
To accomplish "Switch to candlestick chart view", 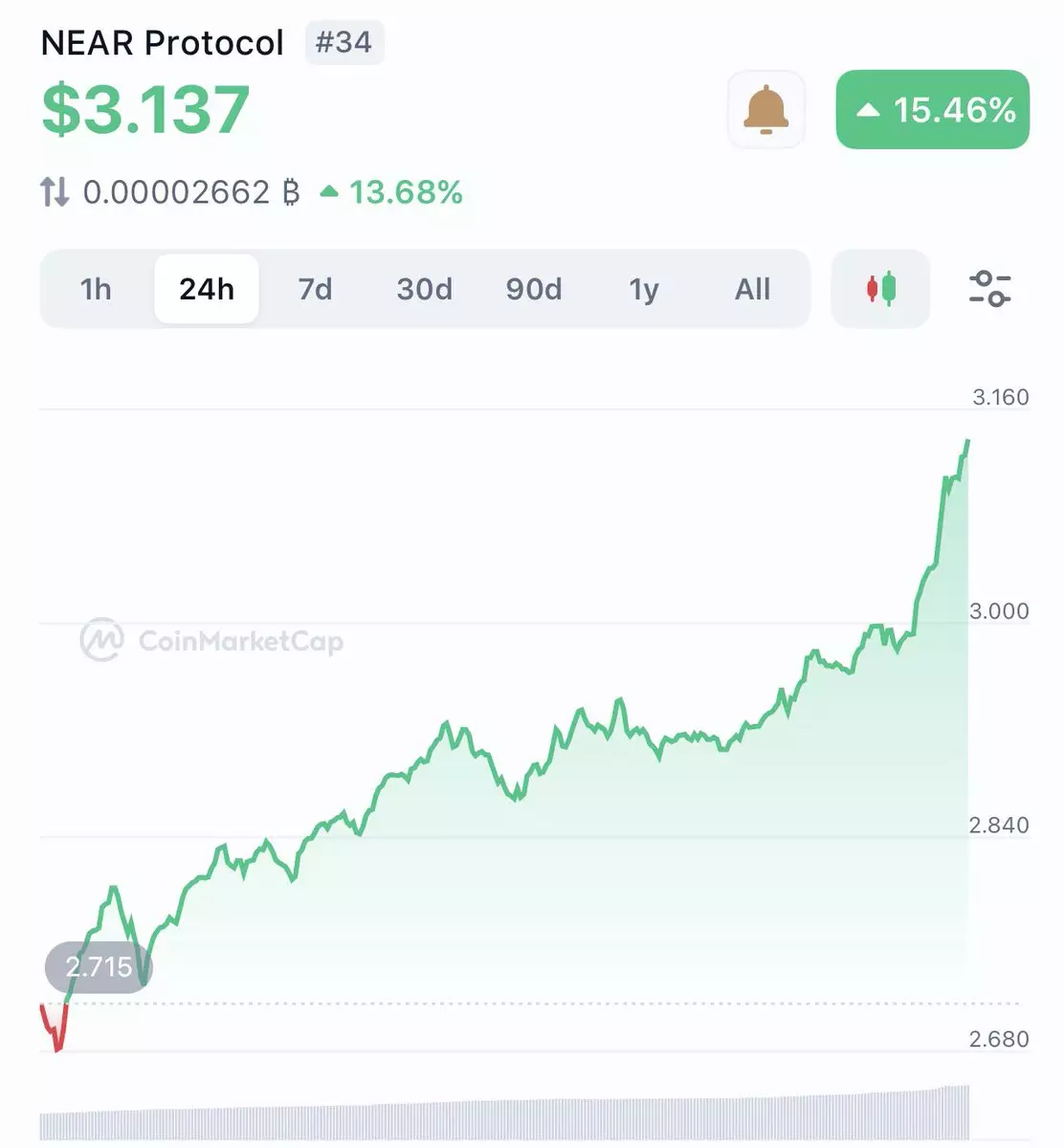I will [x=881, y=289].
